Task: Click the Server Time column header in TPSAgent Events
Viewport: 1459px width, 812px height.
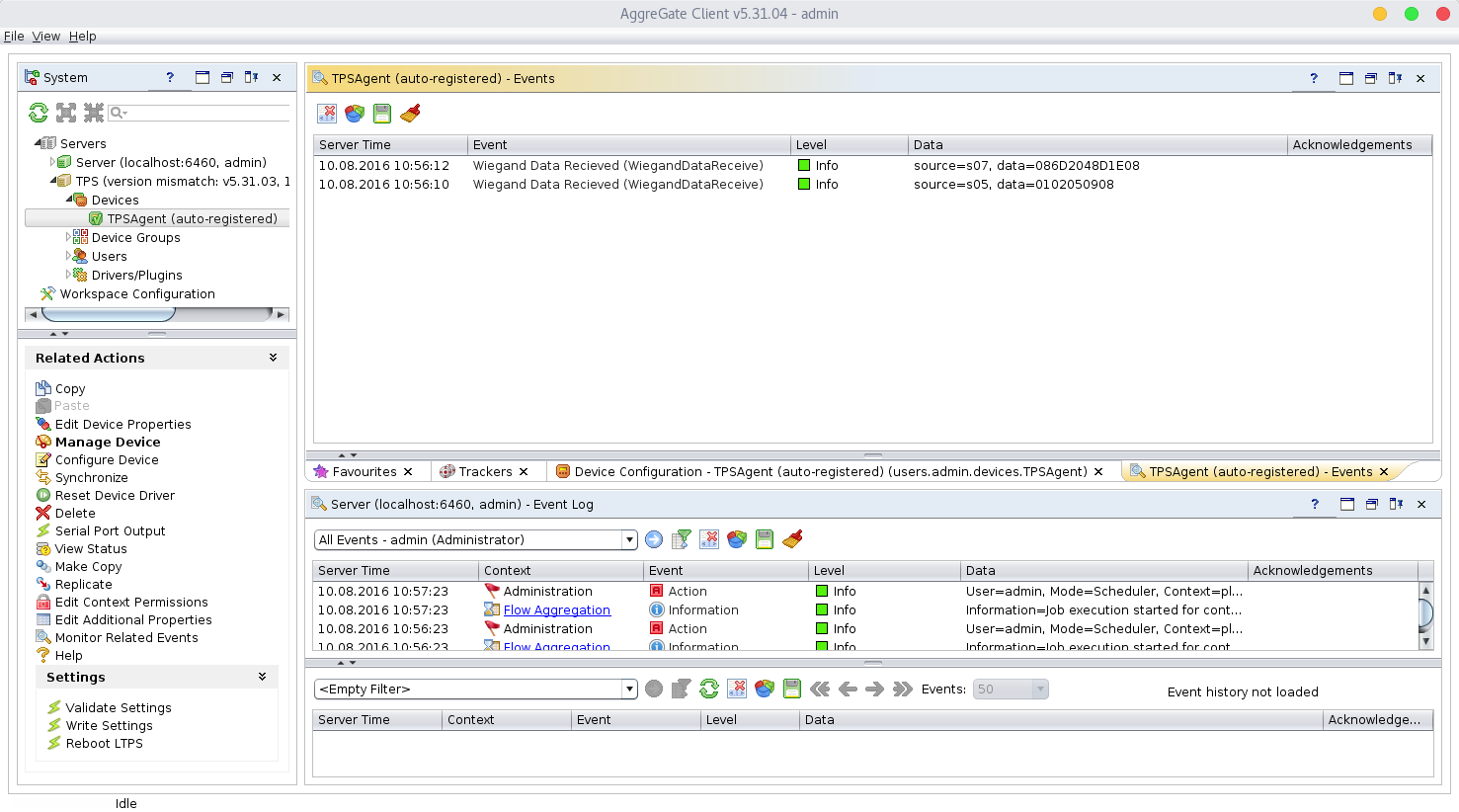Action: point(390,144)
